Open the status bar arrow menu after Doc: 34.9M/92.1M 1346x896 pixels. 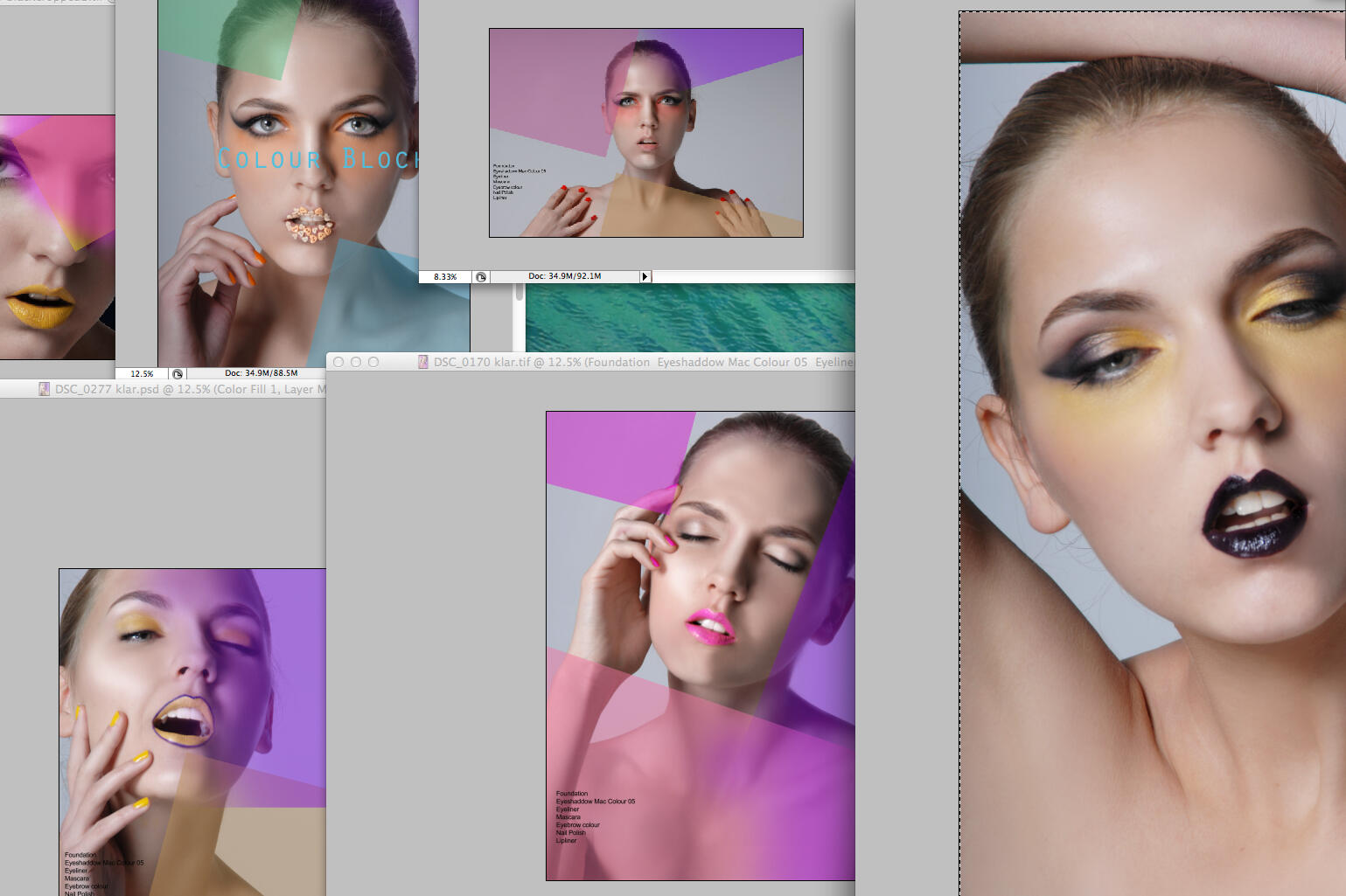645,277
